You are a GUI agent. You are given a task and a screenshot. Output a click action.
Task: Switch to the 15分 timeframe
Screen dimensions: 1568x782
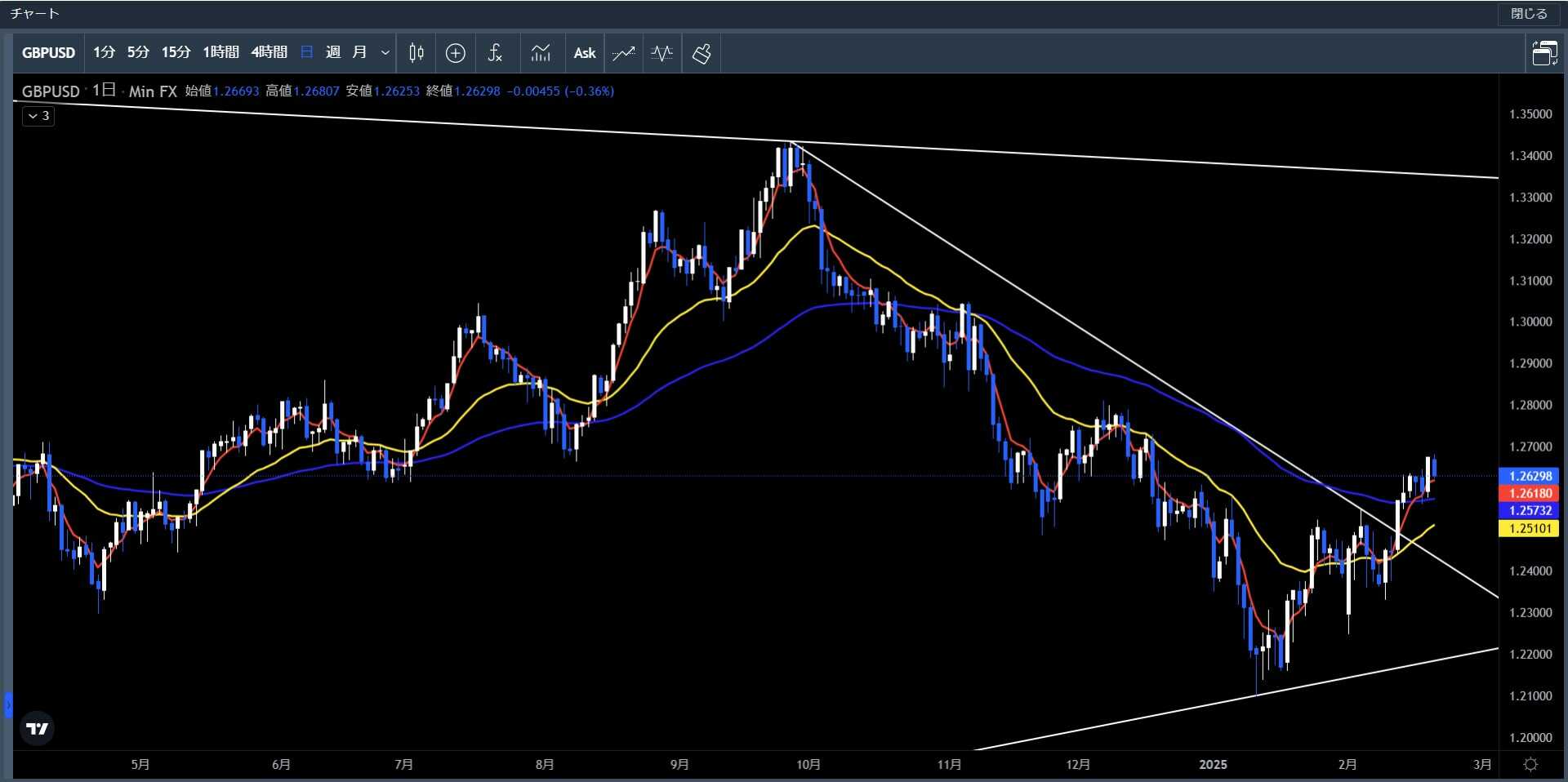176,53
